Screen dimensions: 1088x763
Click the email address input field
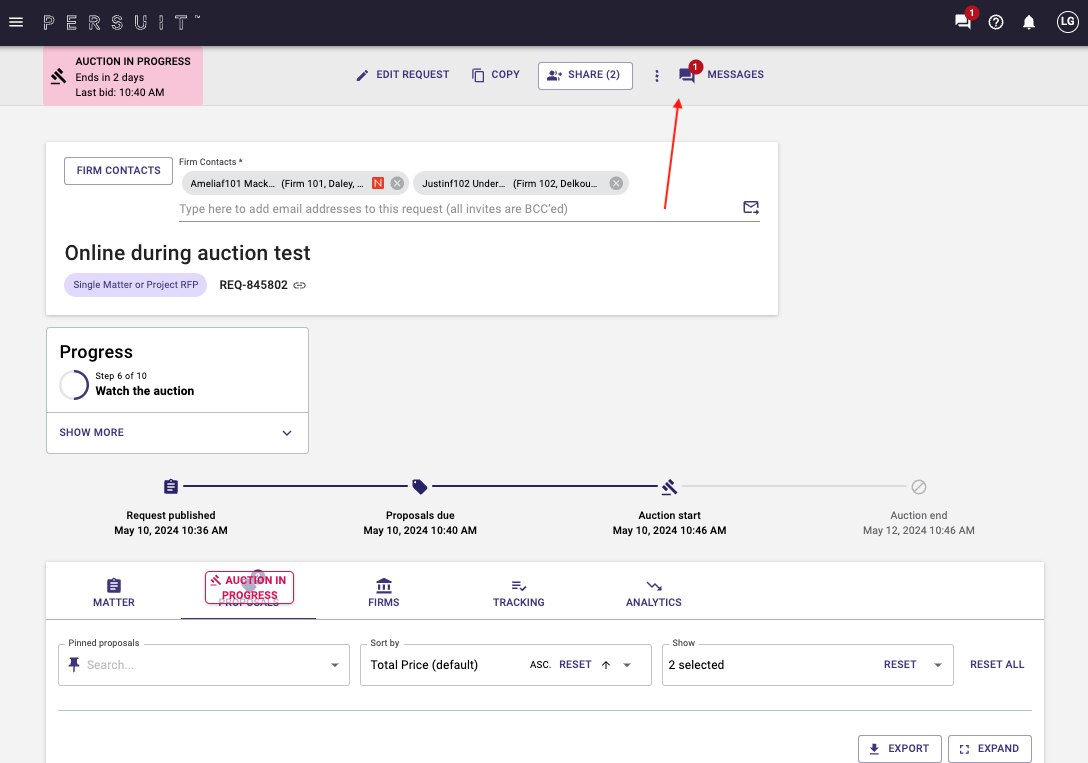[x=458, y=209]
